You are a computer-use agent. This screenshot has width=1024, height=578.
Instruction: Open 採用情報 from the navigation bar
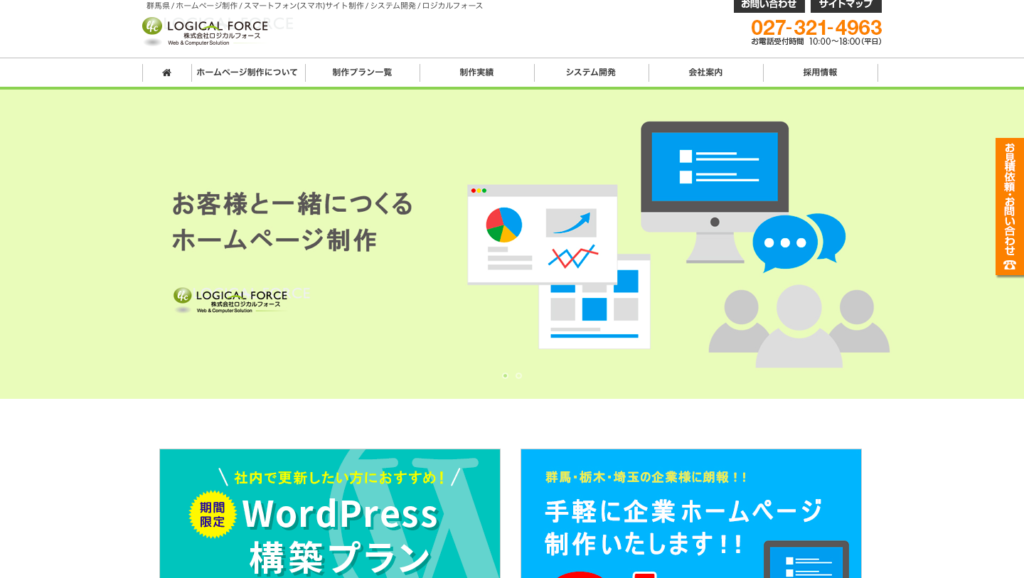pyautogui.click(x=819, y=71)
